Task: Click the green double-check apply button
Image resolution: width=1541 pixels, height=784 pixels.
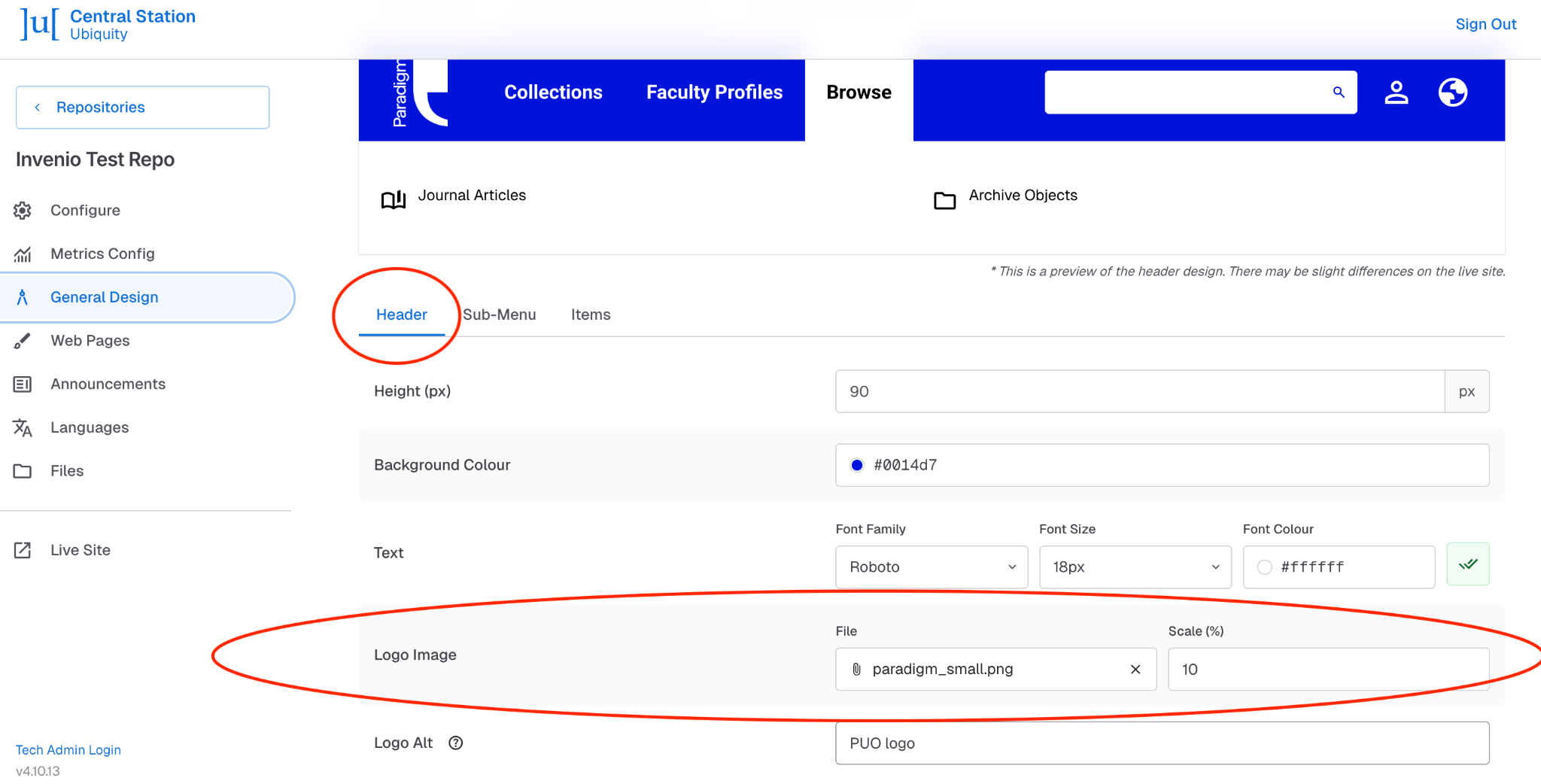Action: tap(1468, 564)
